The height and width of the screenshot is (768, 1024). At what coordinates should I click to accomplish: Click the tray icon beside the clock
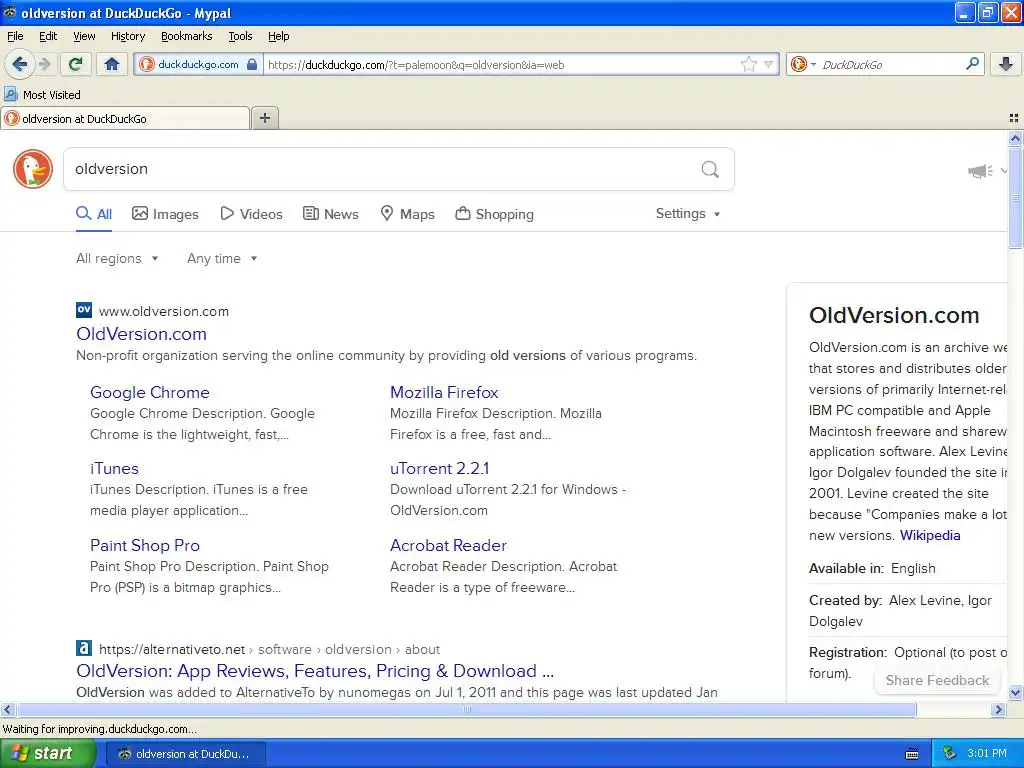click(950, 754)
